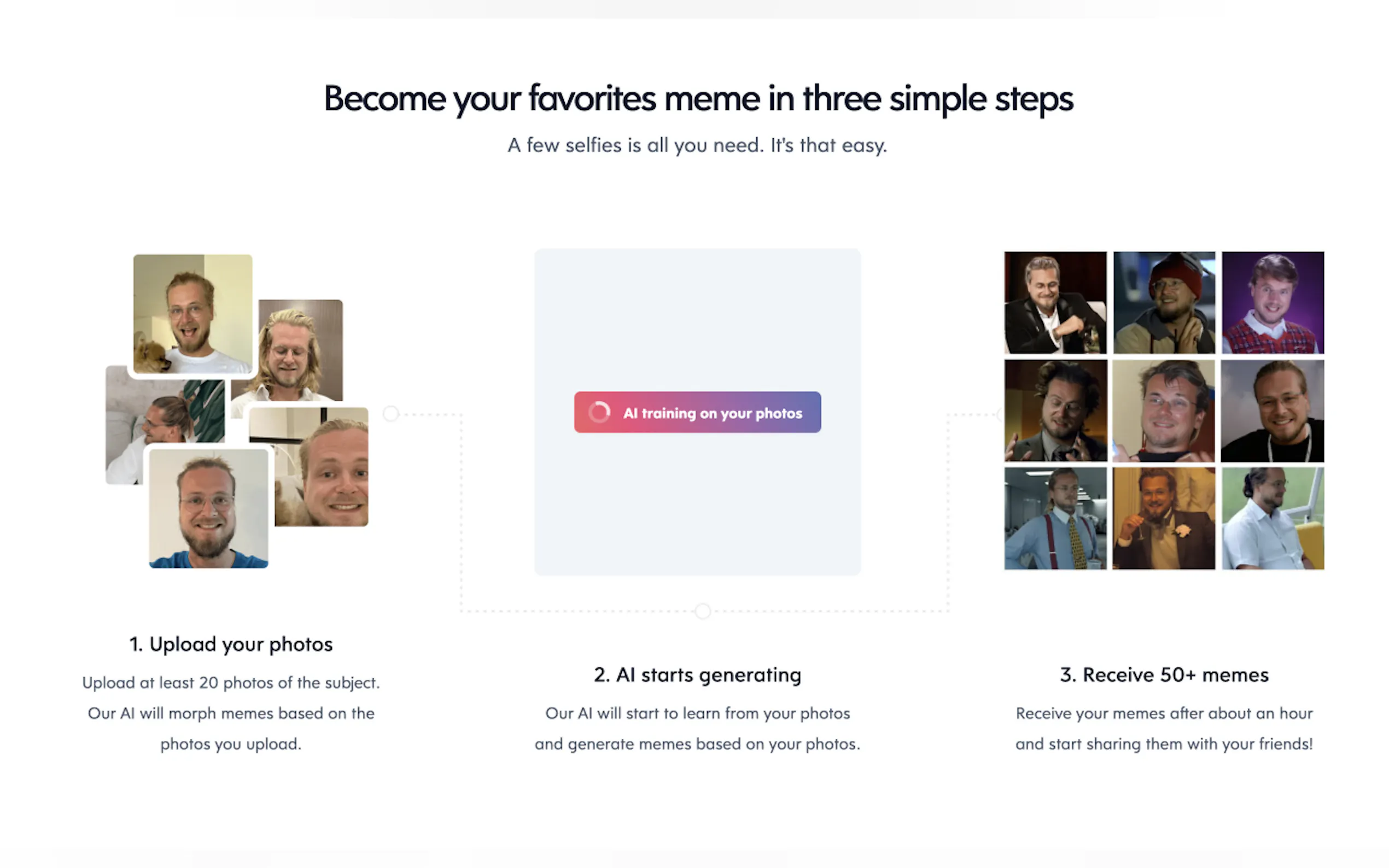Select the wild-hair gesturing hands meme
This screenshot has width=1389, height=868.
point(1055,410)
